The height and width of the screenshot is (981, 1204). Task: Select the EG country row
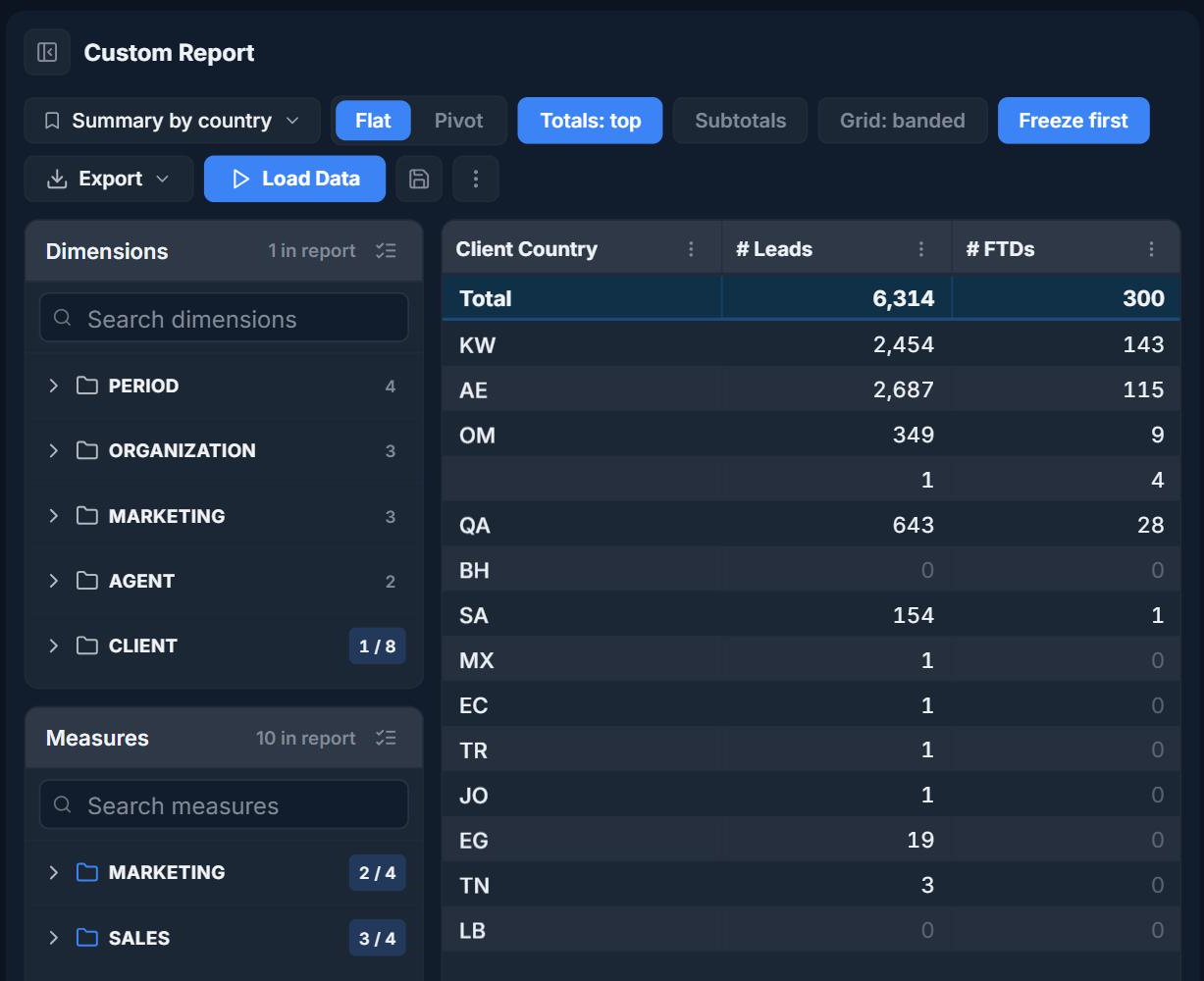click(811, 840)
